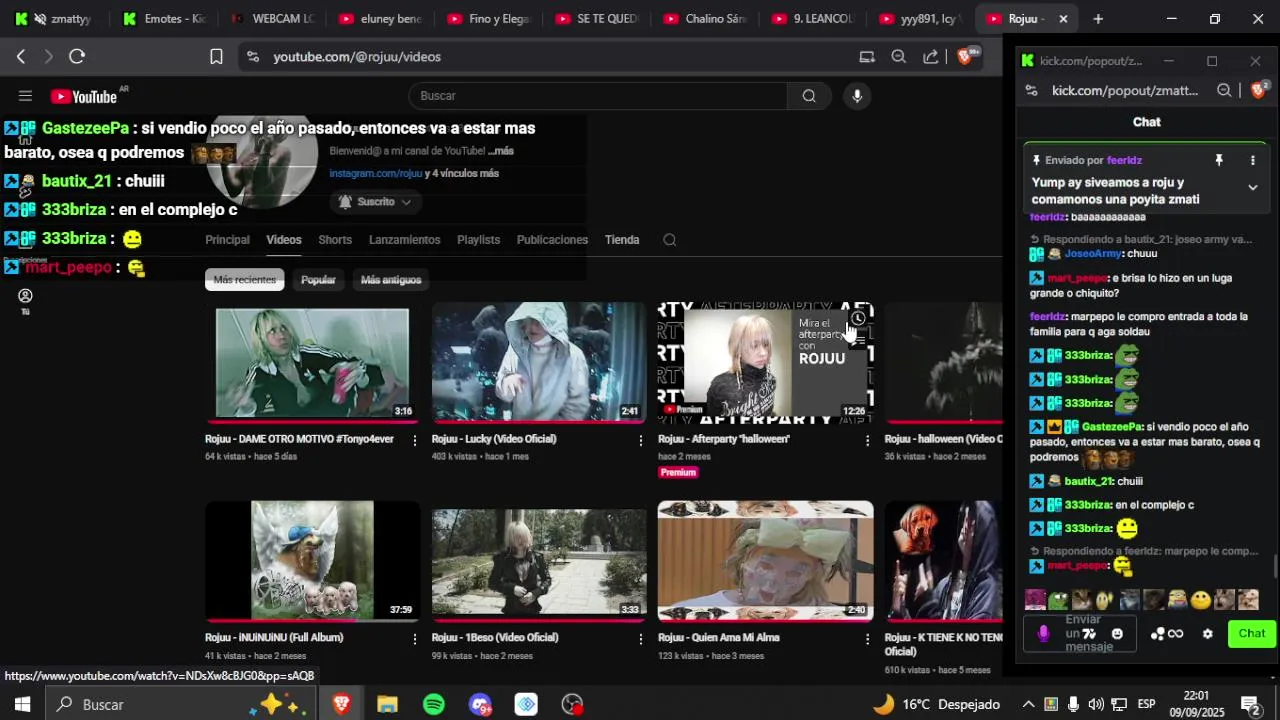The height and width of the screenshot is (720, 1280).
Task: Share this page via address bar icon
Action: click(931, 57)
